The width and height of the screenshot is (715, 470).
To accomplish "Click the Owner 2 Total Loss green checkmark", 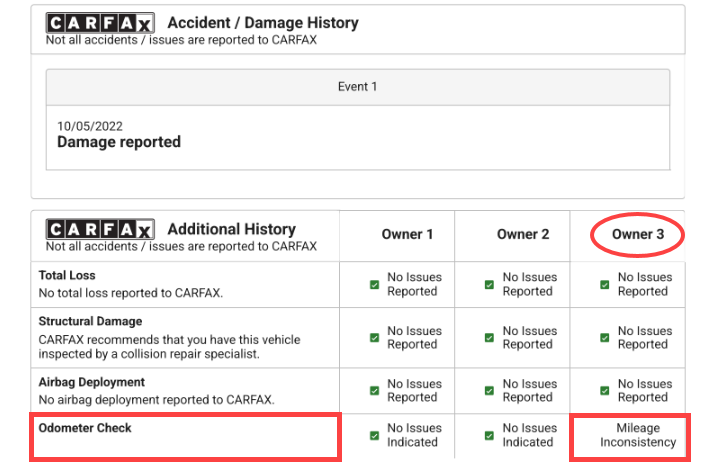I will pyautogui.click(x=489, y=284).
